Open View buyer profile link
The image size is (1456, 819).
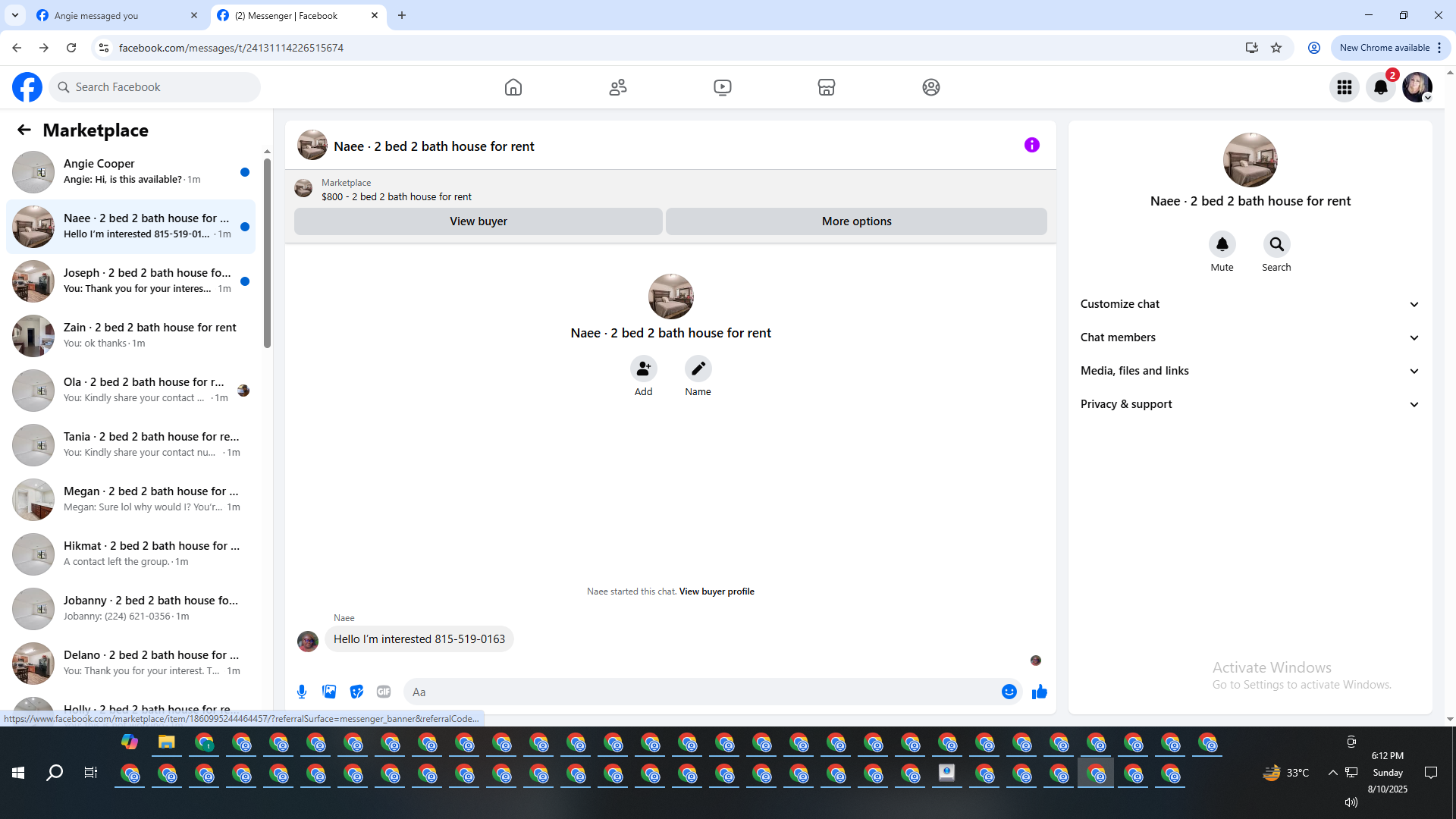(716, 591)
